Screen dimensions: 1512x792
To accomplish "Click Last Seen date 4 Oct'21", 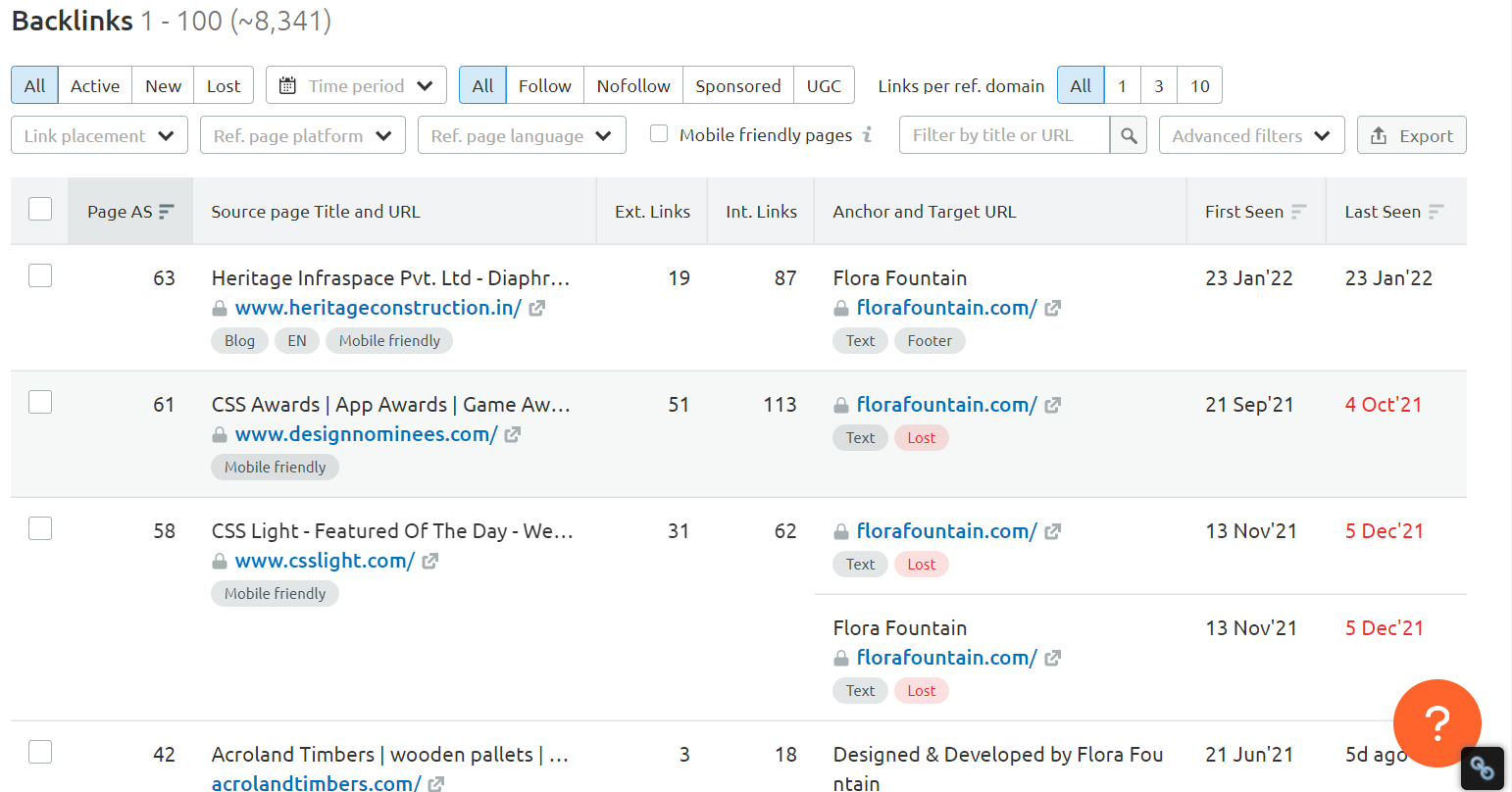I will tap(1384, 405).
